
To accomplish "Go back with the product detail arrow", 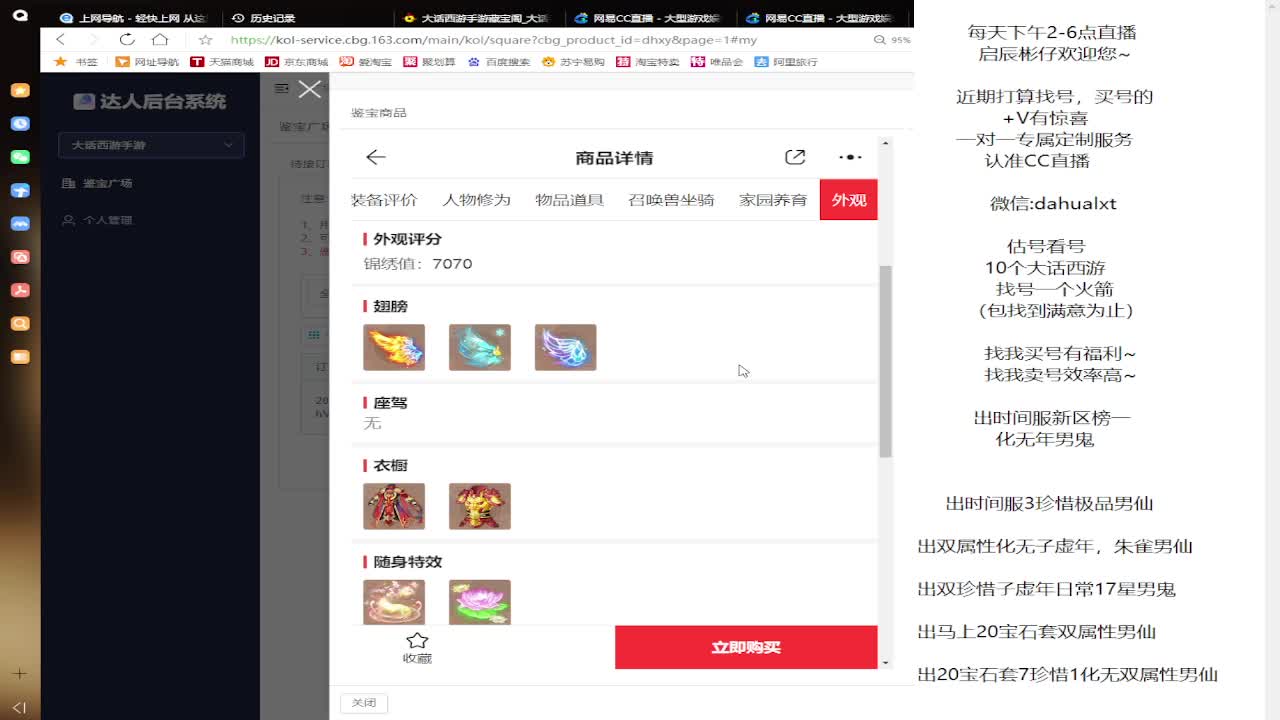I will (x=376, y=157).
